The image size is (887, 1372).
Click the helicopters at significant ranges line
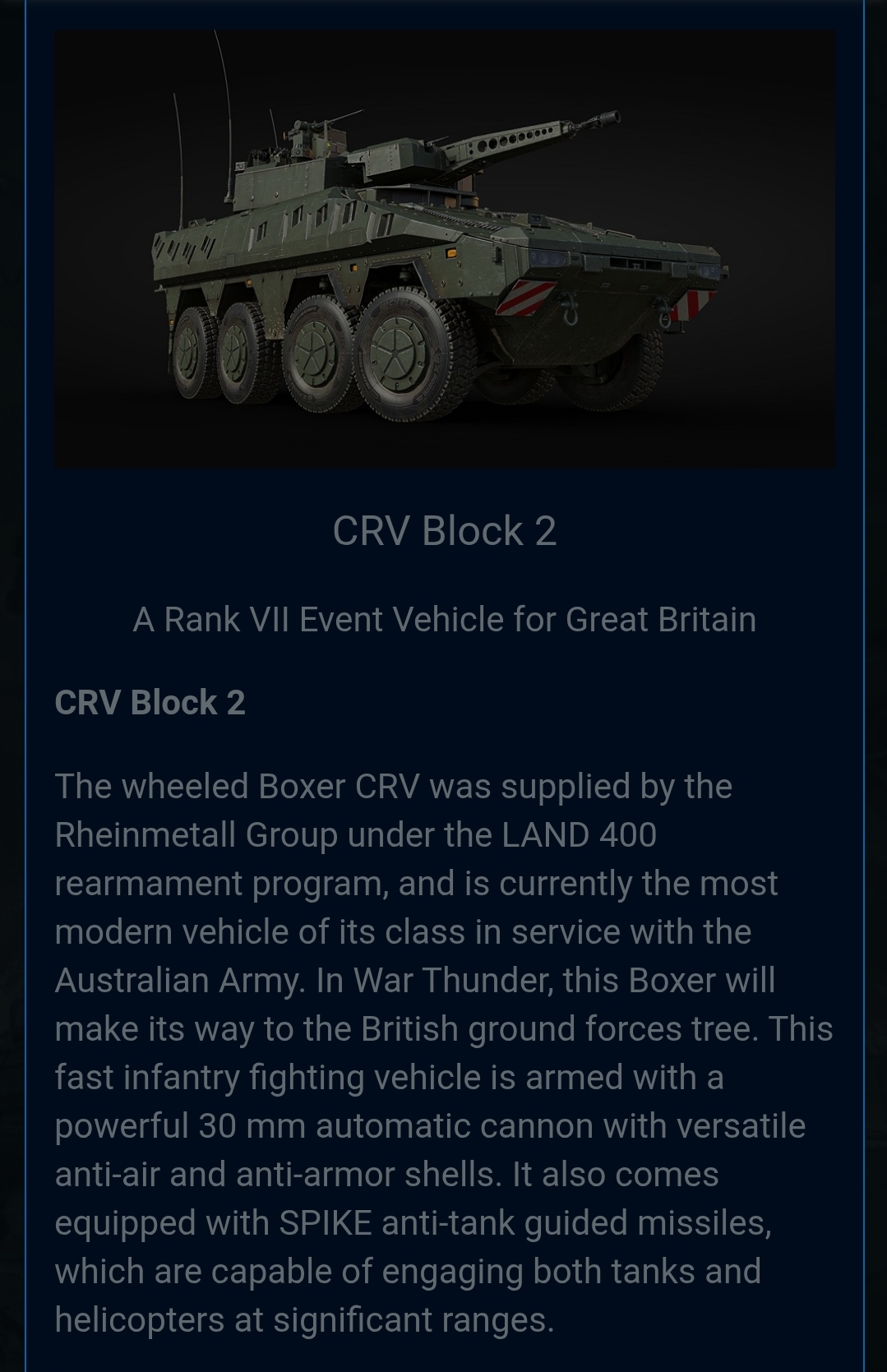pyautogui.click(x=304, y=1320)
